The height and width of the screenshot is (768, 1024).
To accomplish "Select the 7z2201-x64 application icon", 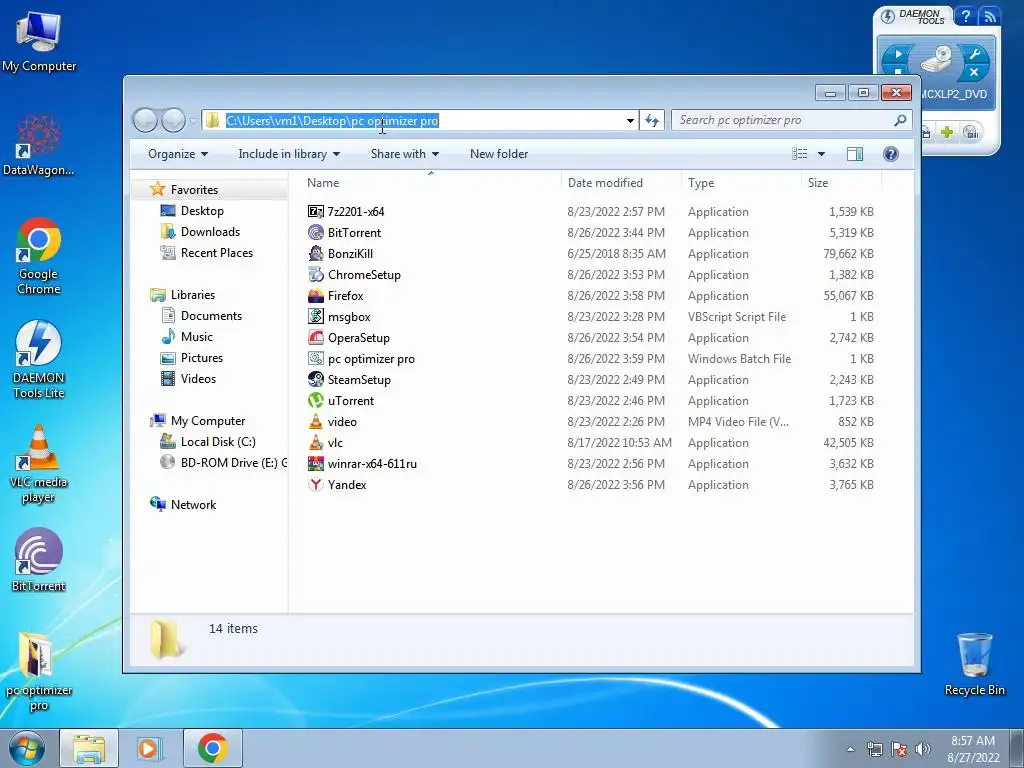I will [315, 212].
